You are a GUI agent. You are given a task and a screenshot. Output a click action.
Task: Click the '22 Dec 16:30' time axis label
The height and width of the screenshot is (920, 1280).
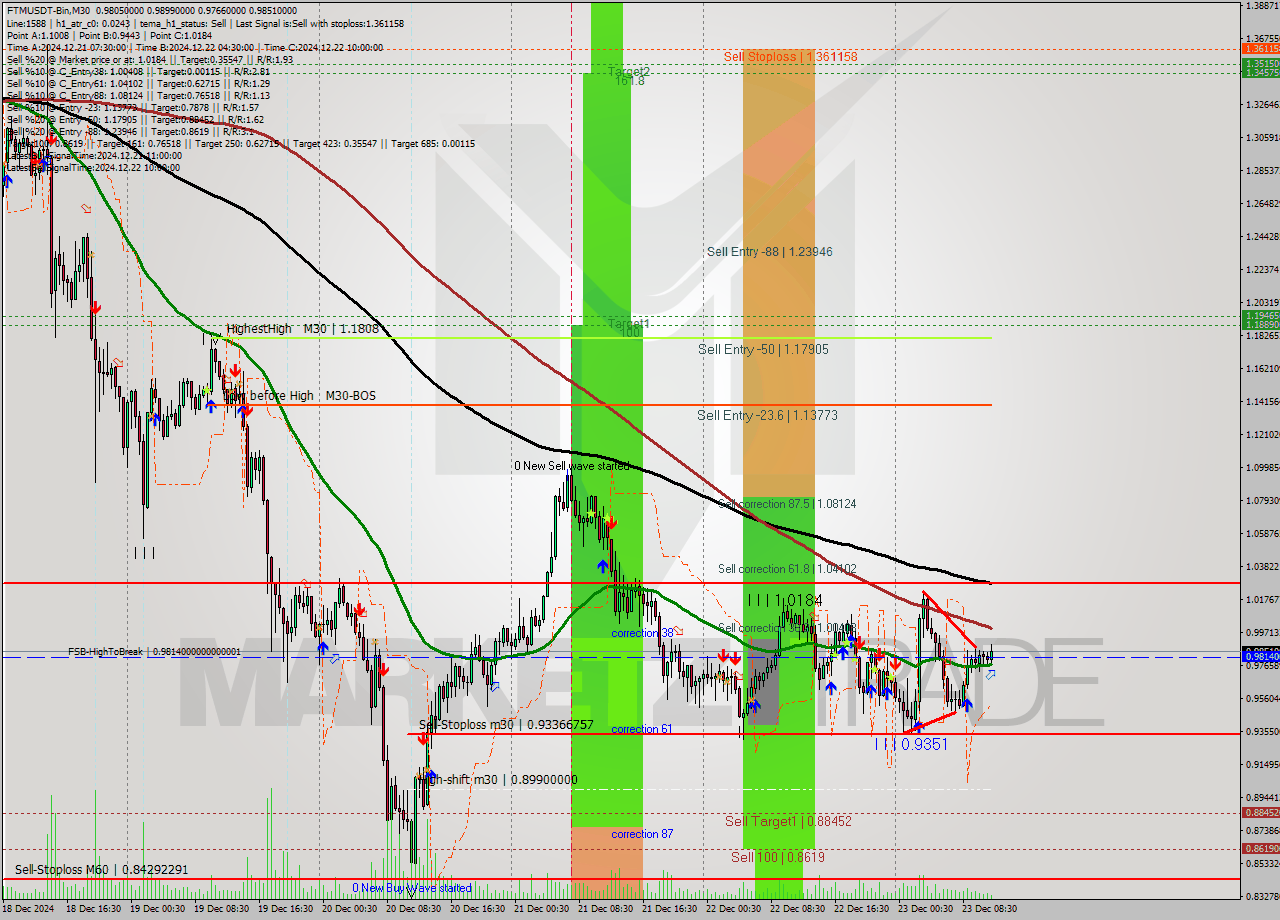(x=861, y=909)
